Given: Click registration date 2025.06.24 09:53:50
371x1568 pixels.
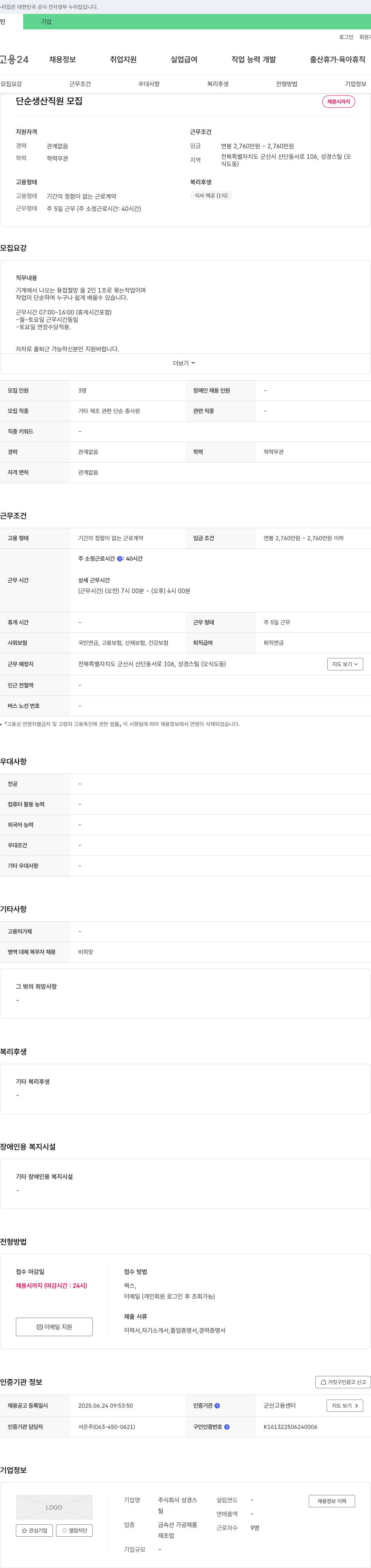Looking at the screenshot, I should (x=106, y=1405).
